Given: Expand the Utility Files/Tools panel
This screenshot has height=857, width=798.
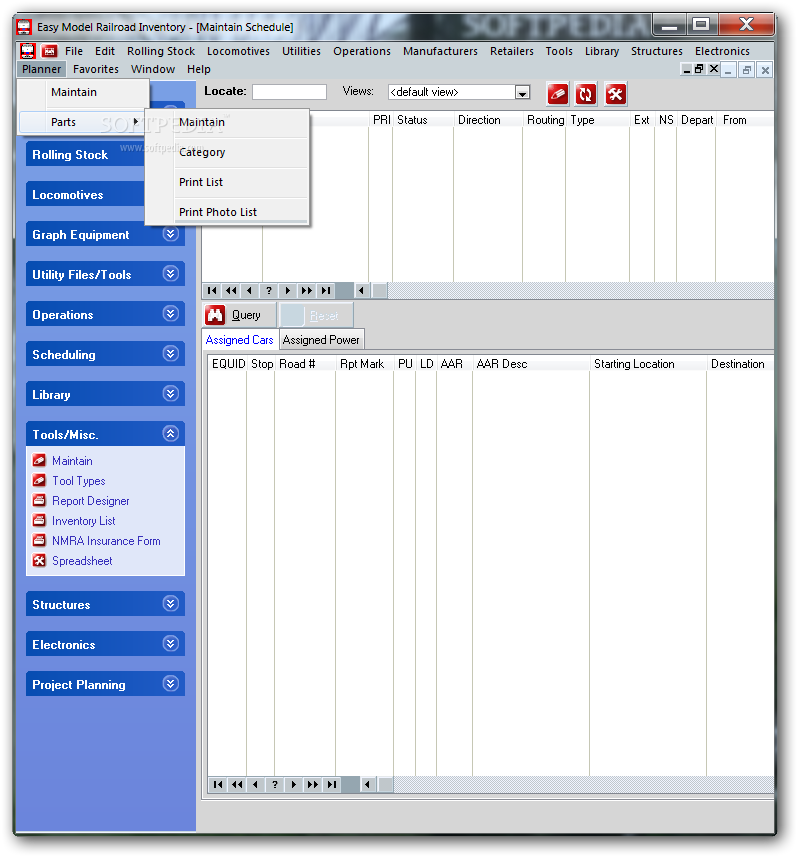Looking at the screenshot, I should (x=171, y=274).
